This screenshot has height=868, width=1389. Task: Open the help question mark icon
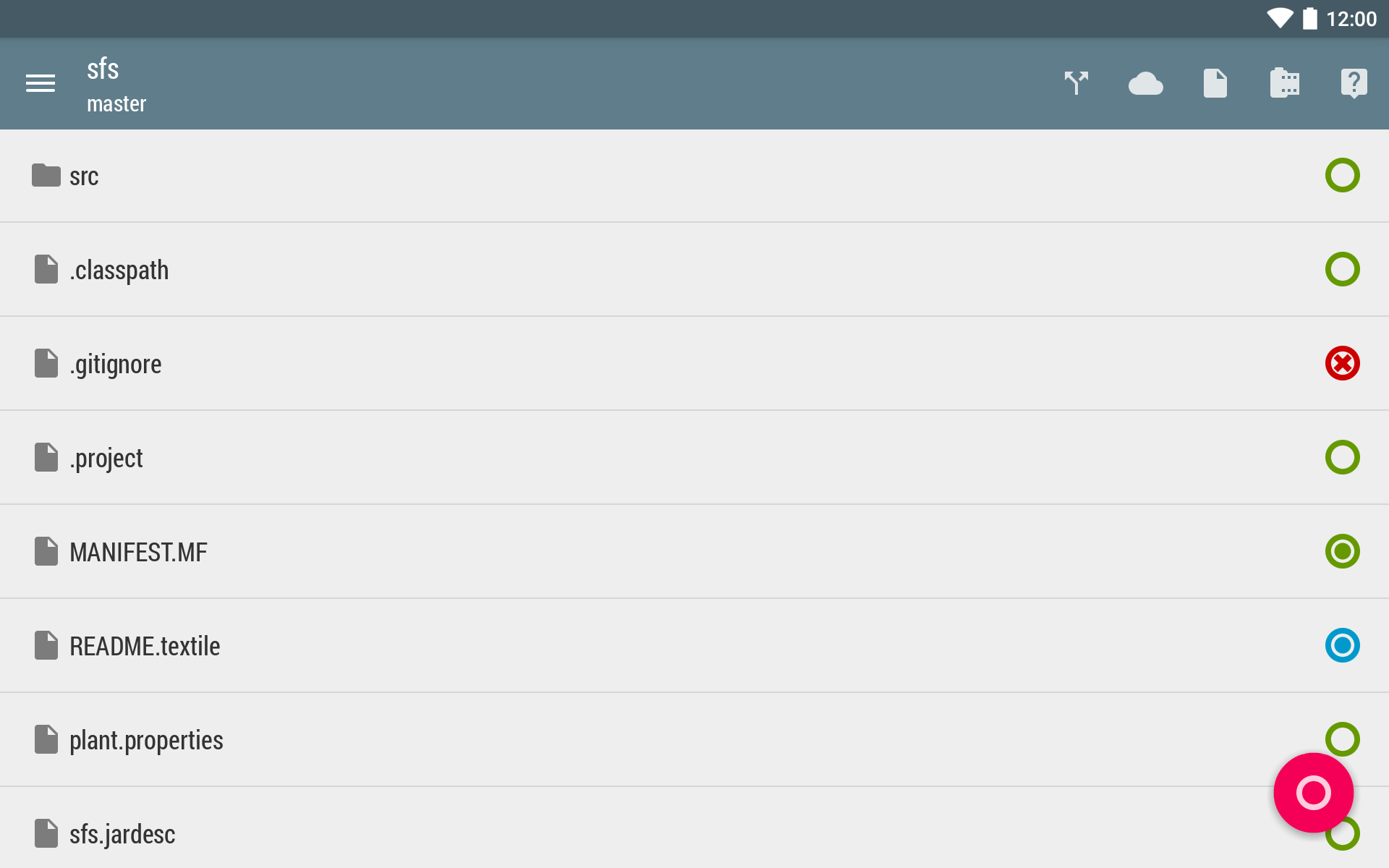coord(1354,84)
